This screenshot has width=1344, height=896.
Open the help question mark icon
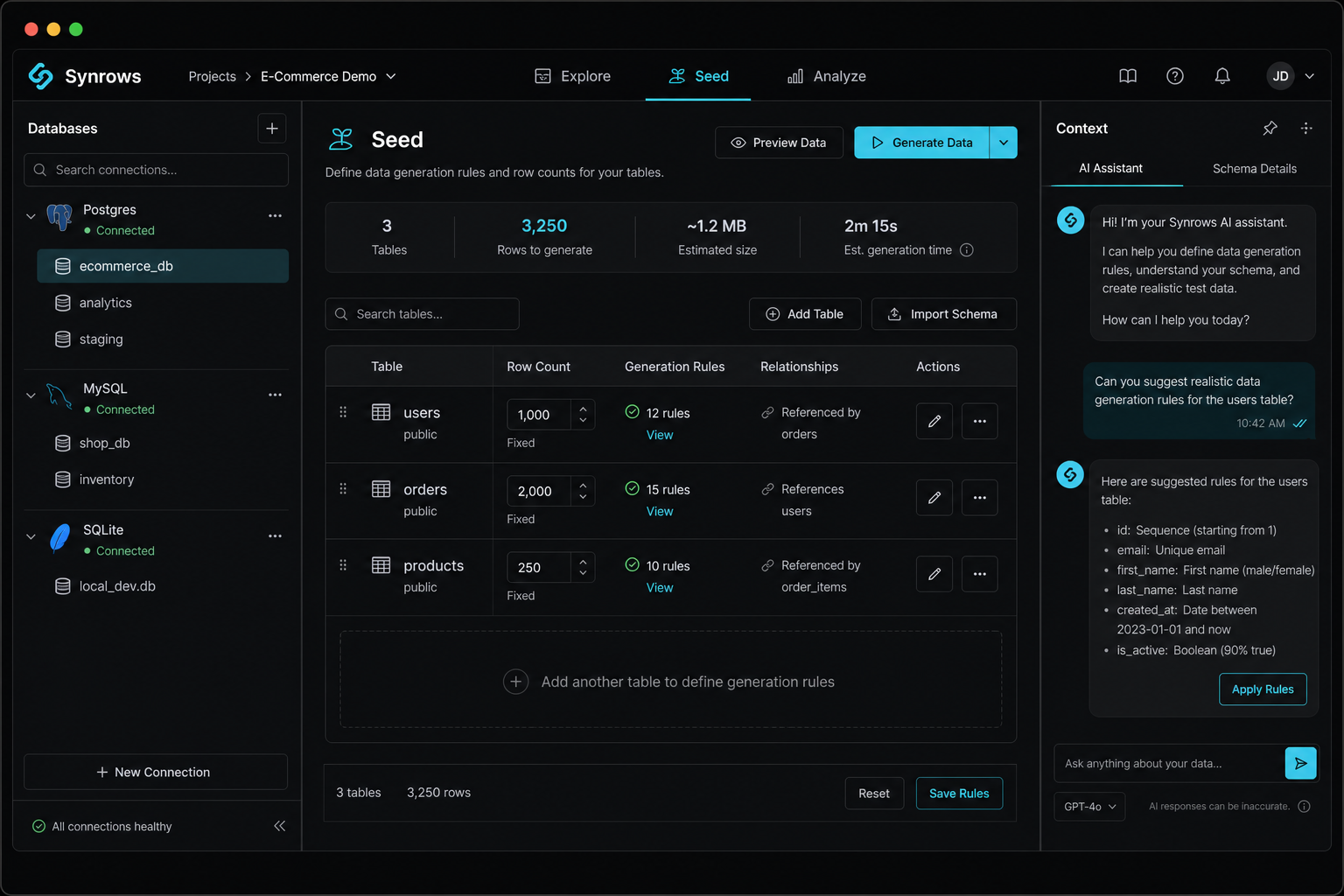1175,76
